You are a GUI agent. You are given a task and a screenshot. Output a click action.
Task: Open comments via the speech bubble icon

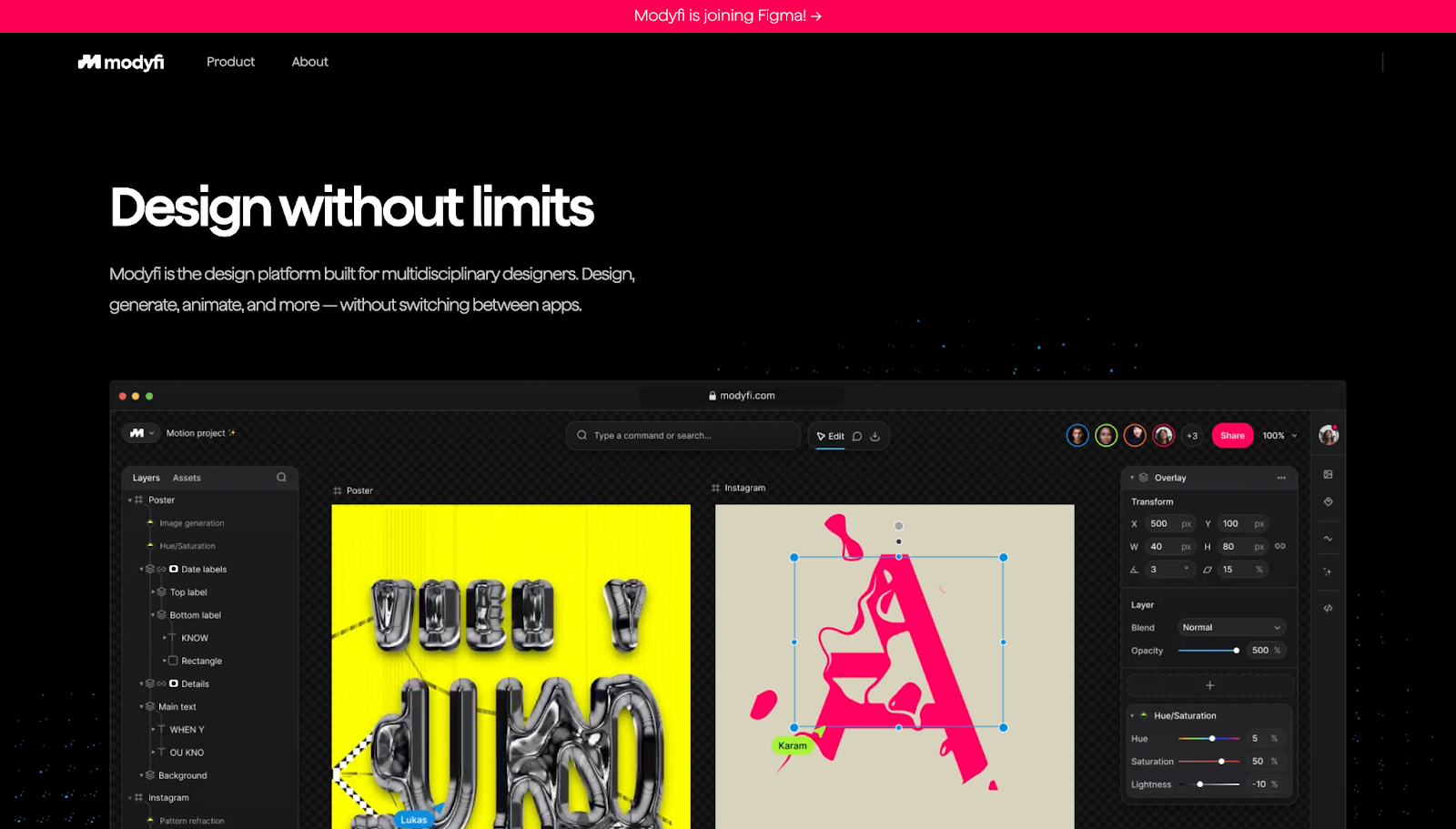click(856, 436)
